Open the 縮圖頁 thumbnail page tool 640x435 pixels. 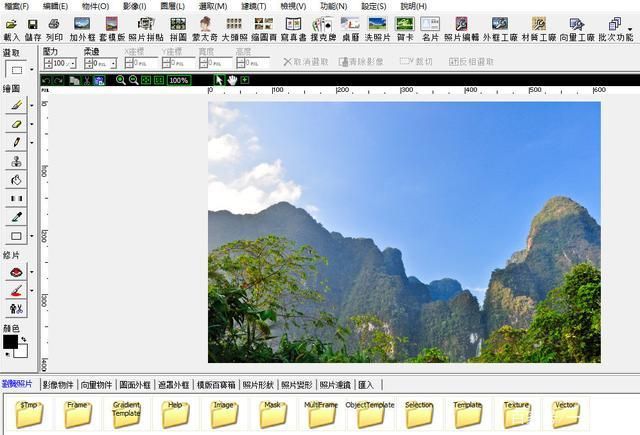click(x=264, y=29)
